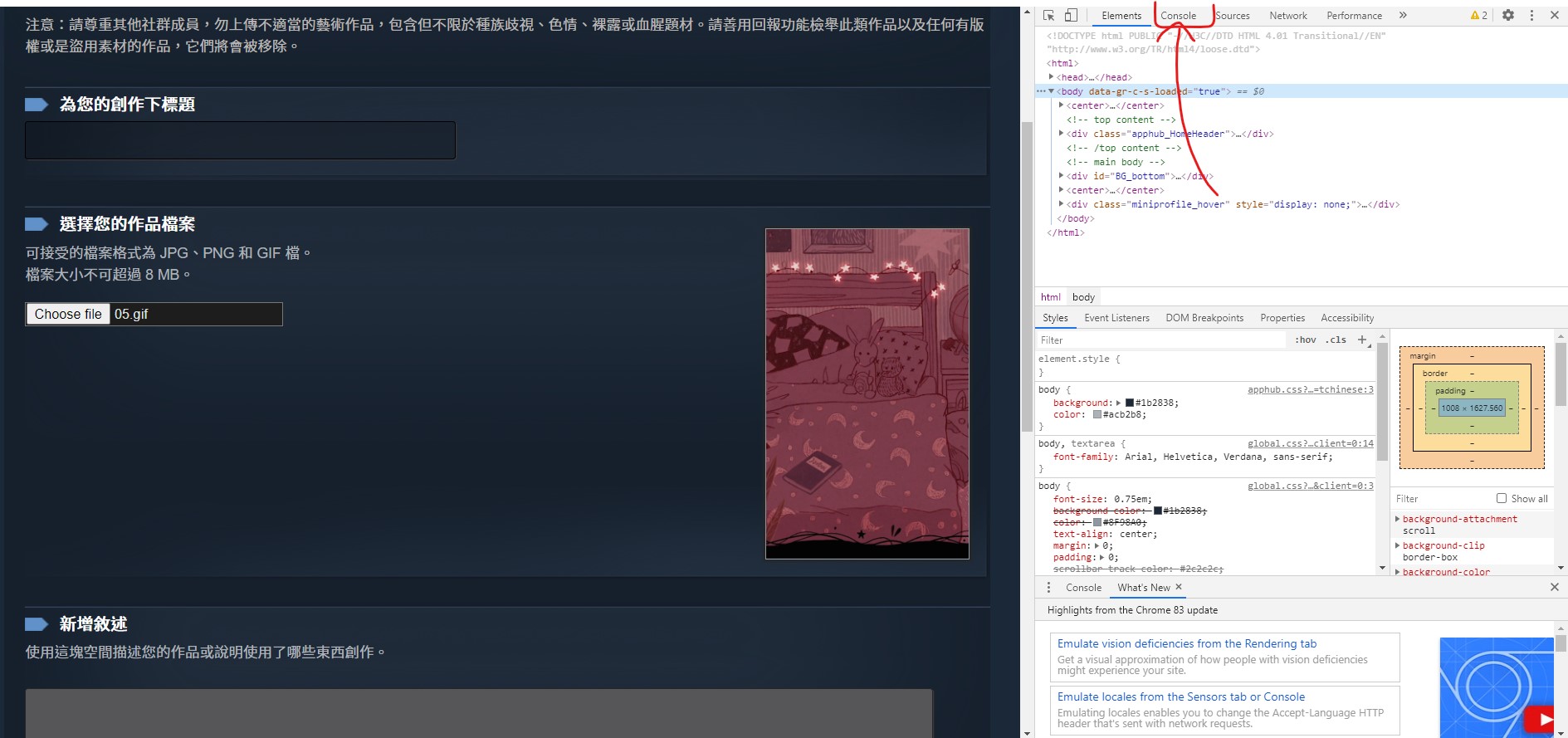Image resolution: width=1568 pixels, height=738 pixels.
Task: Expand computed background-attachment property
Action: [1398, 519]
